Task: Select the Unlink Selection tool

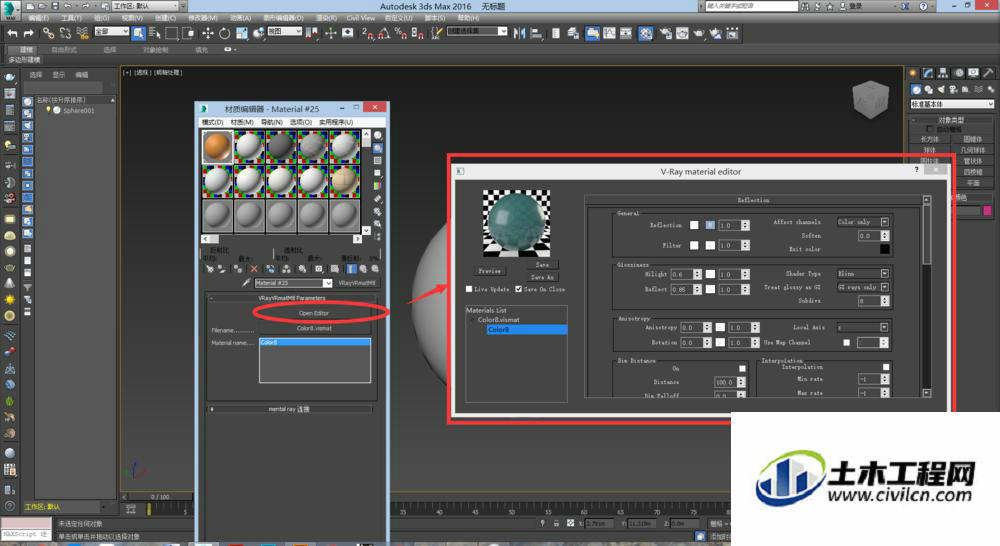Action: click(x=66, y=33)
